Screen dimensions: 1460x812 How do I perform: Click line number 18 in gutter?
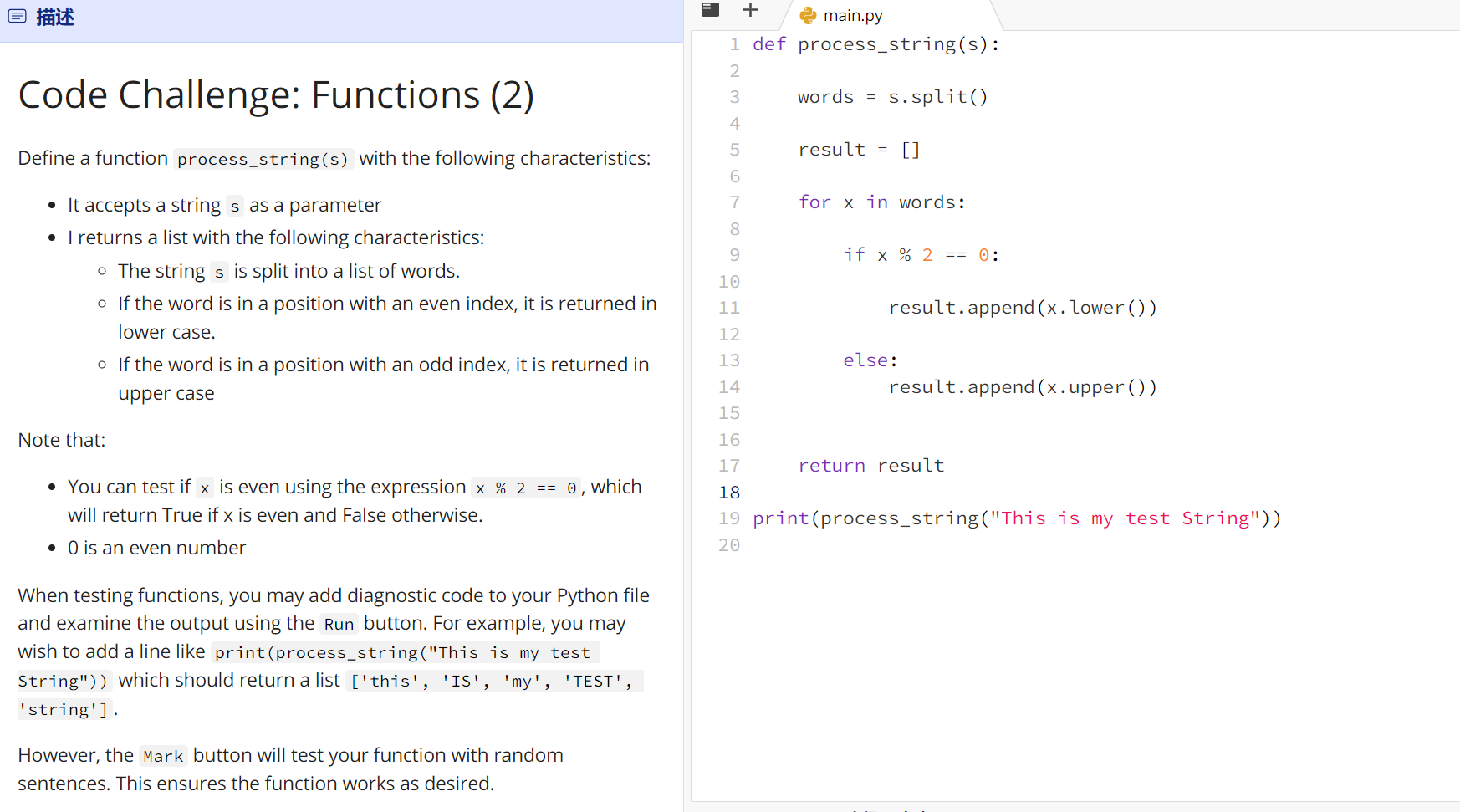729,493
